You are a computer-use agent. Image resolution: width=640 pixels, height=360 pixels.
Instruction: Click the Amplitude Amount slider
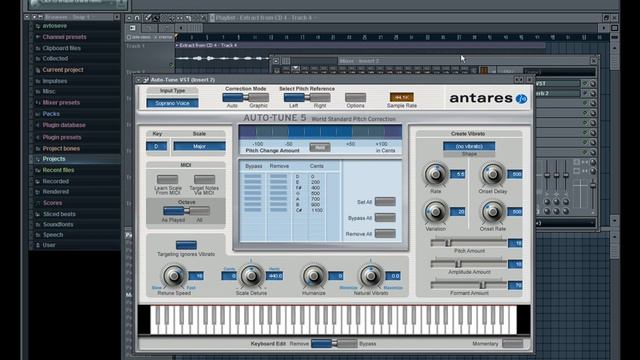tap(469, 264)
